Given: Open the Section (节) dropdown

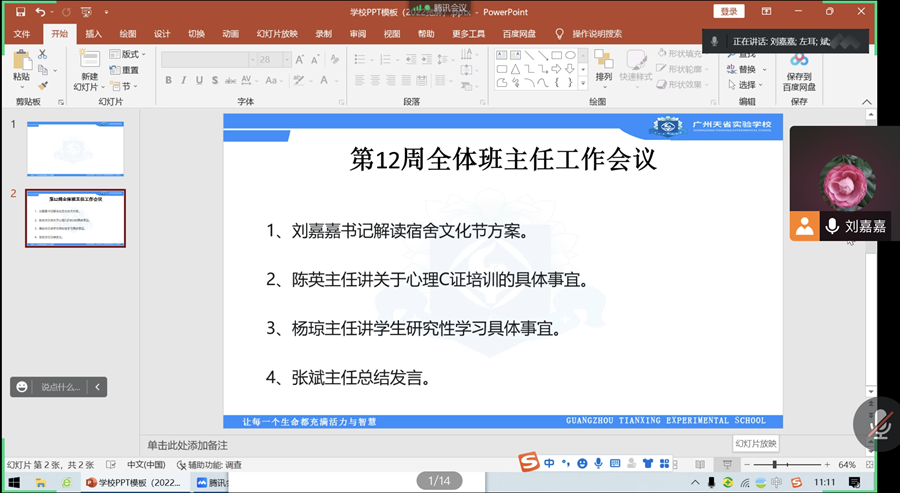Looking at the screenshot, I should coord(125,86).
